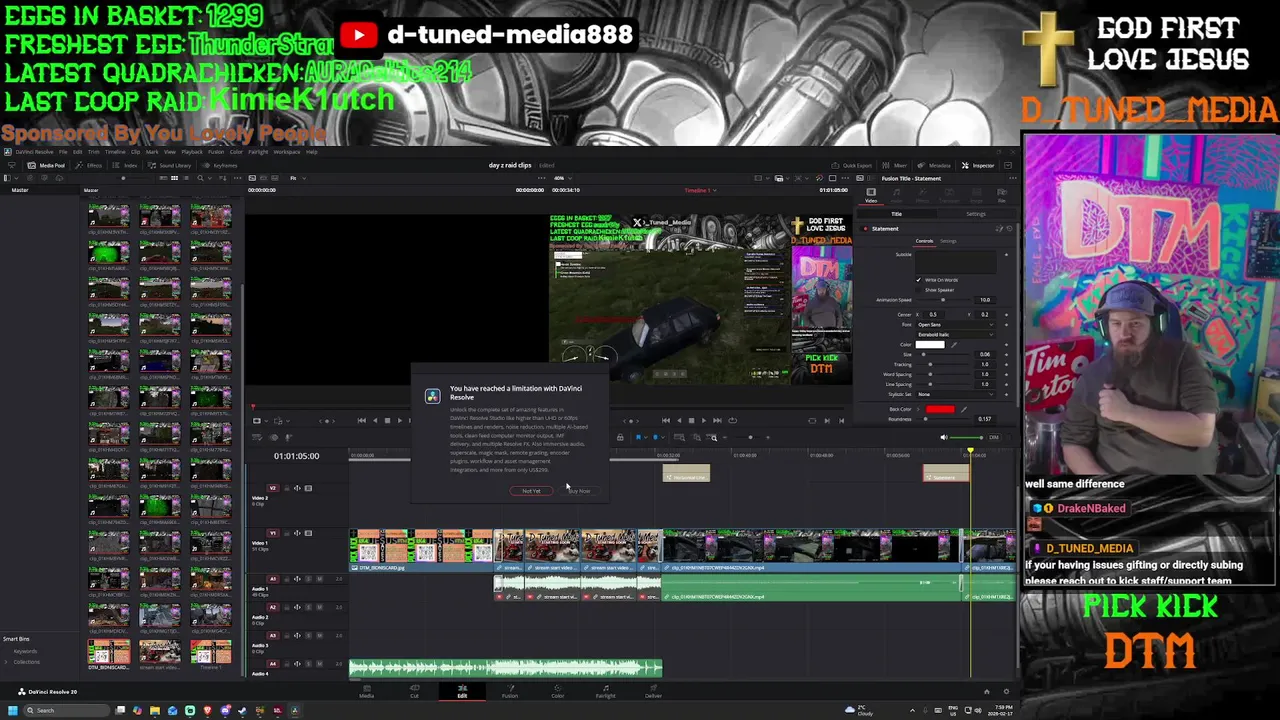Click the Animation Speed slider handle

[943, 300]
